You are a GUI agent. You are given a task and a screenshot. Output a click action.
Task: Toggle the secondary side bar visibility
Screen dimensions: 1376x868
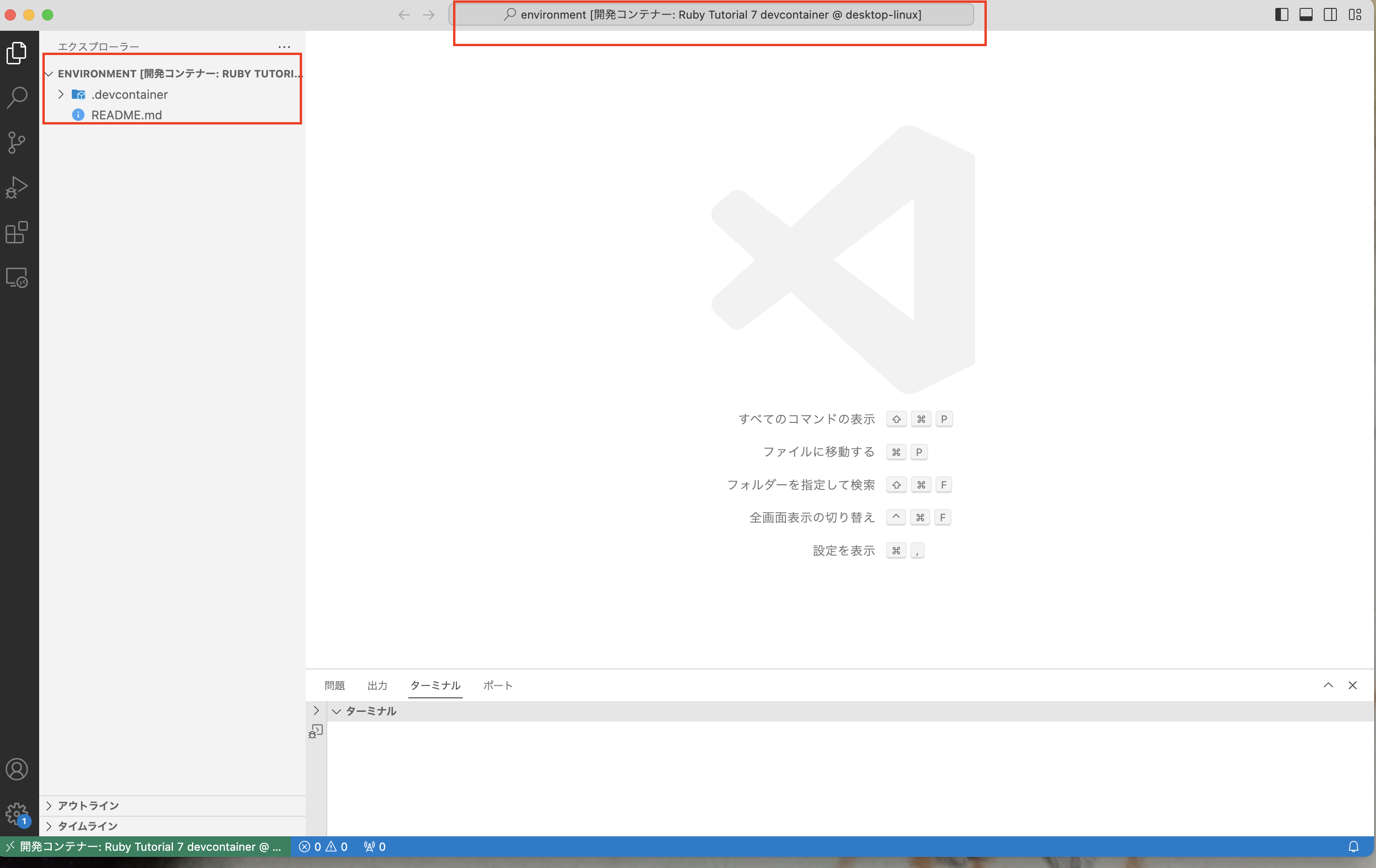[1330, 15]
